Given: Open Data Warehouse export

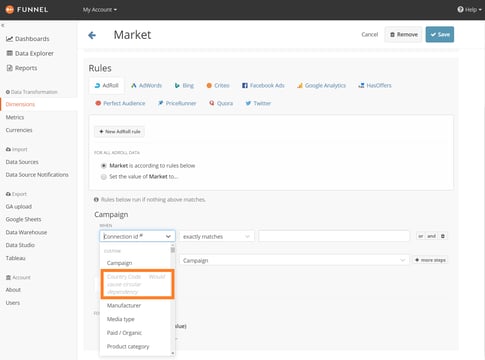Looking at the screenshot, I should click(26, 232).
